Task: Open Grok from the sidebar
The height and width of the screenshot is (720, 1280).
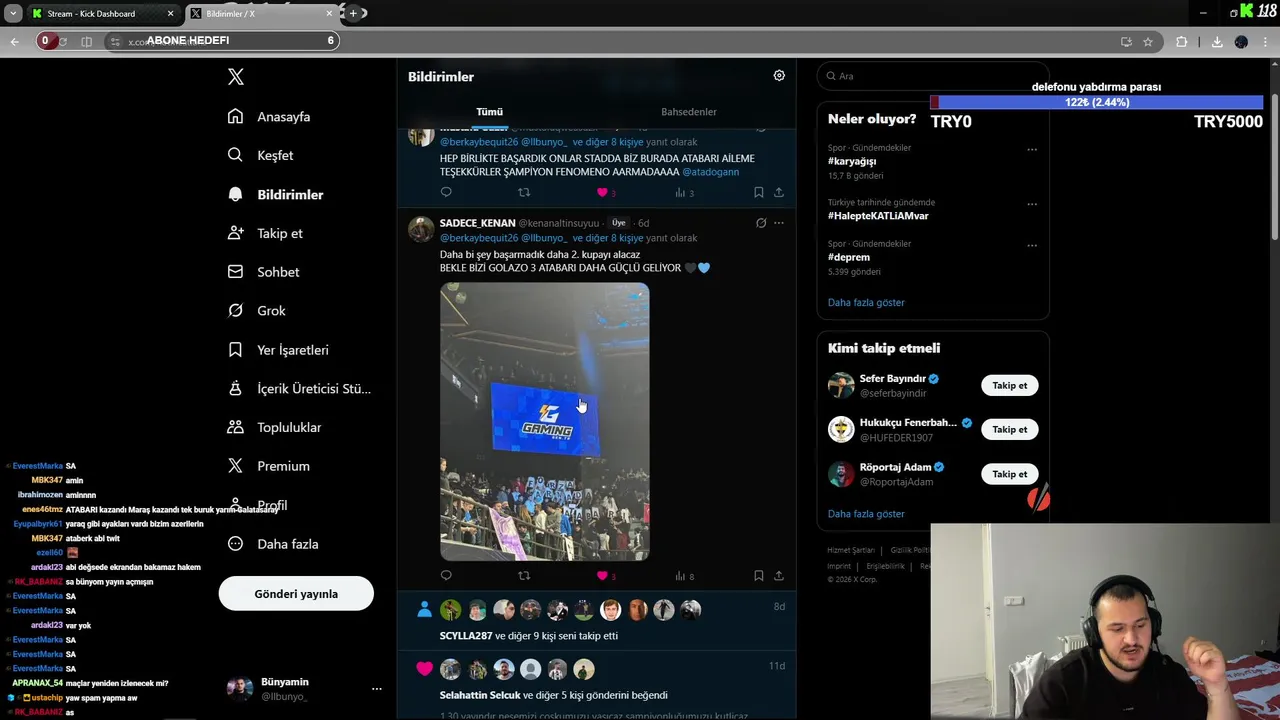Action: click(257, 311)
